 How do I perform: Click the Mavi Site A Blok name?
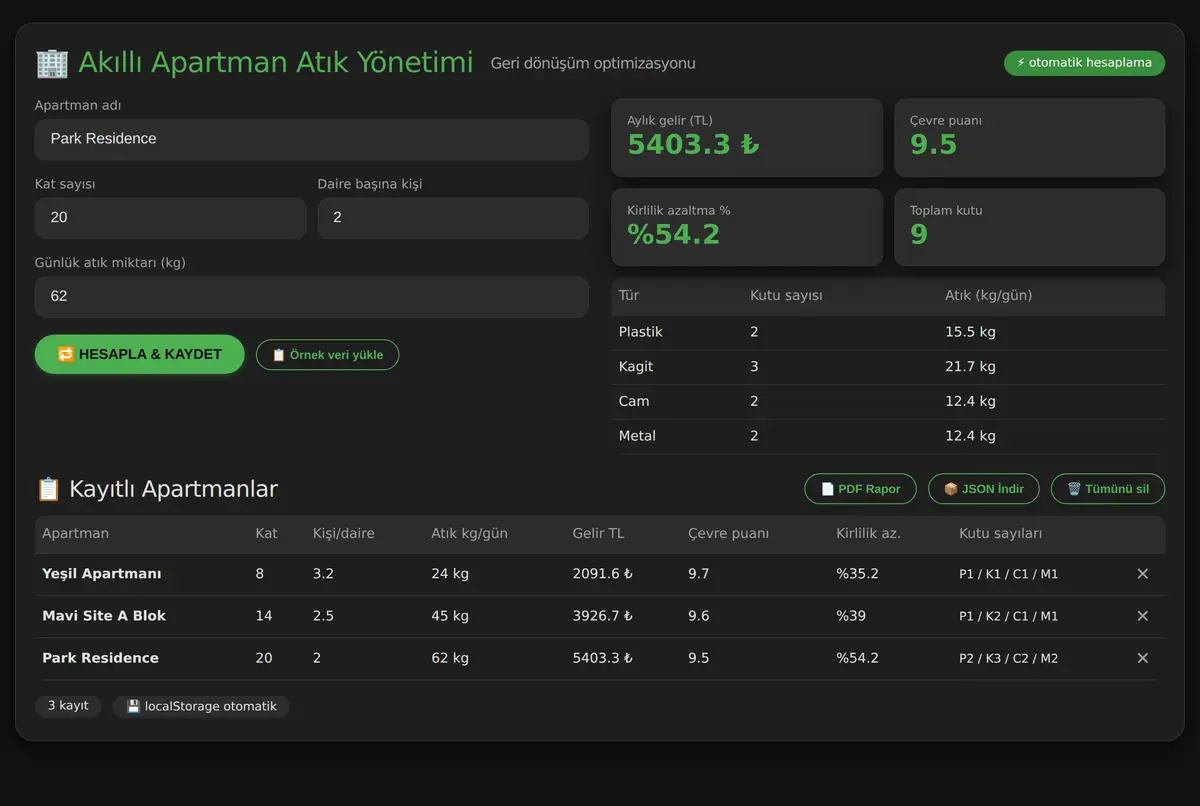pyautogui.click(x=104, y=616)
